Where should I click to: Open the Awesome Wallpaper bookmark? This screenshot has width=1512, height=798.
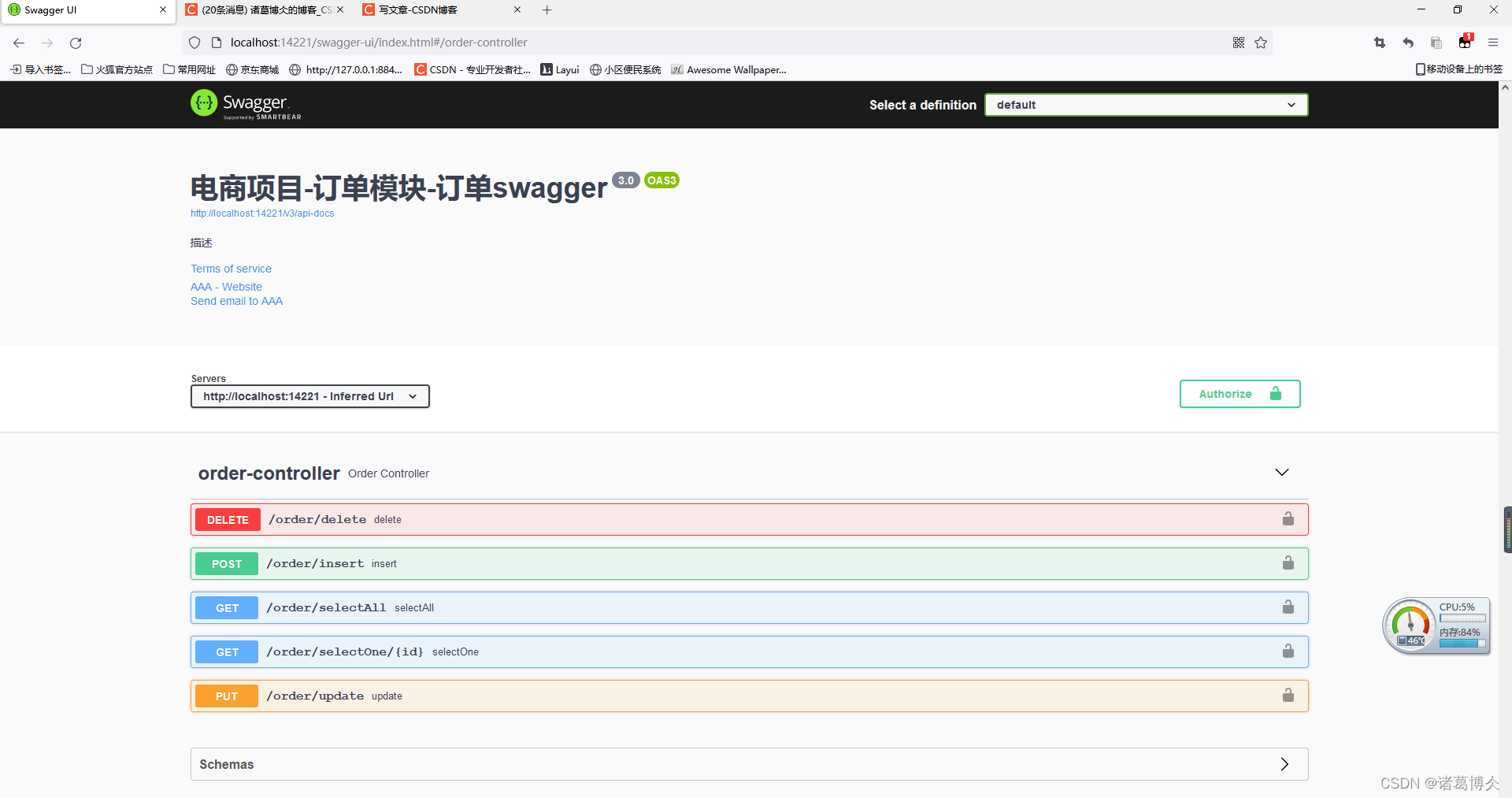(x=728, y=69)
